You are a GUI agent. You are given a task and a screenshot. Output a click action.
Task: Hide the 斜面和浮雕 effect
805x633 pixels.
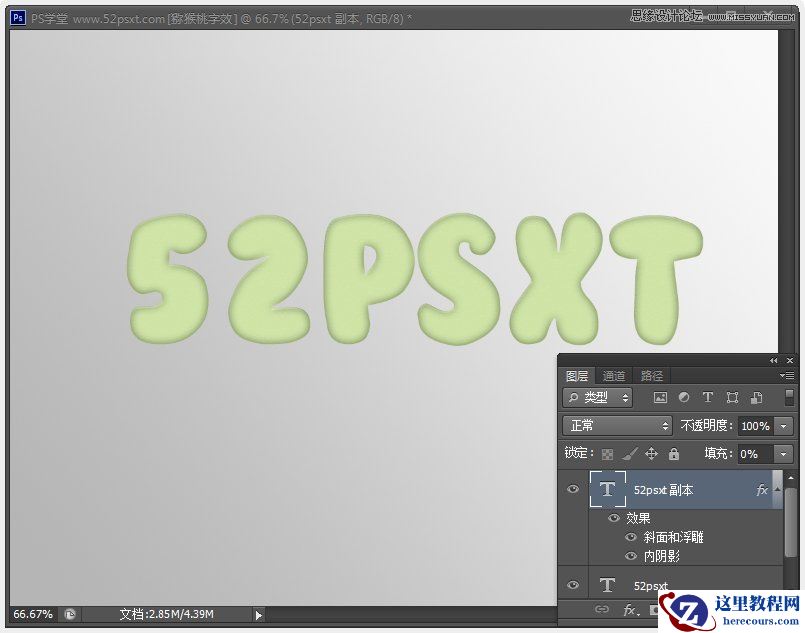pos(631,538)
